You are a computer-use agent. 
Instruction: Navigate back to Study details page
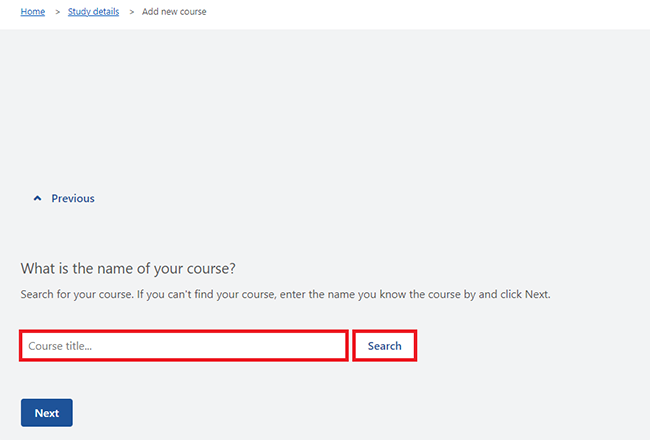[x=93, y=12]
